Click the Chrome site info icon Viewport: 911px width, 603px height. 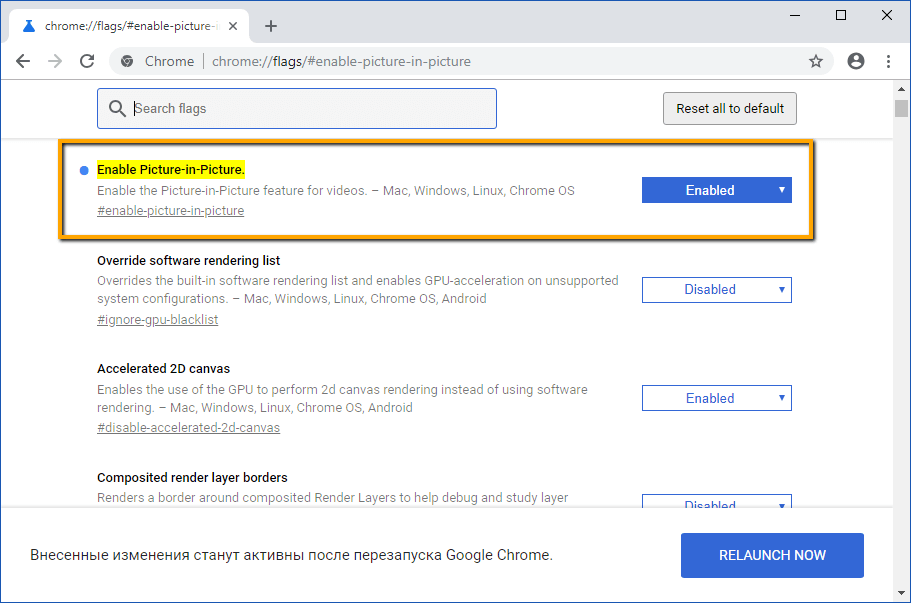point(127,61)
